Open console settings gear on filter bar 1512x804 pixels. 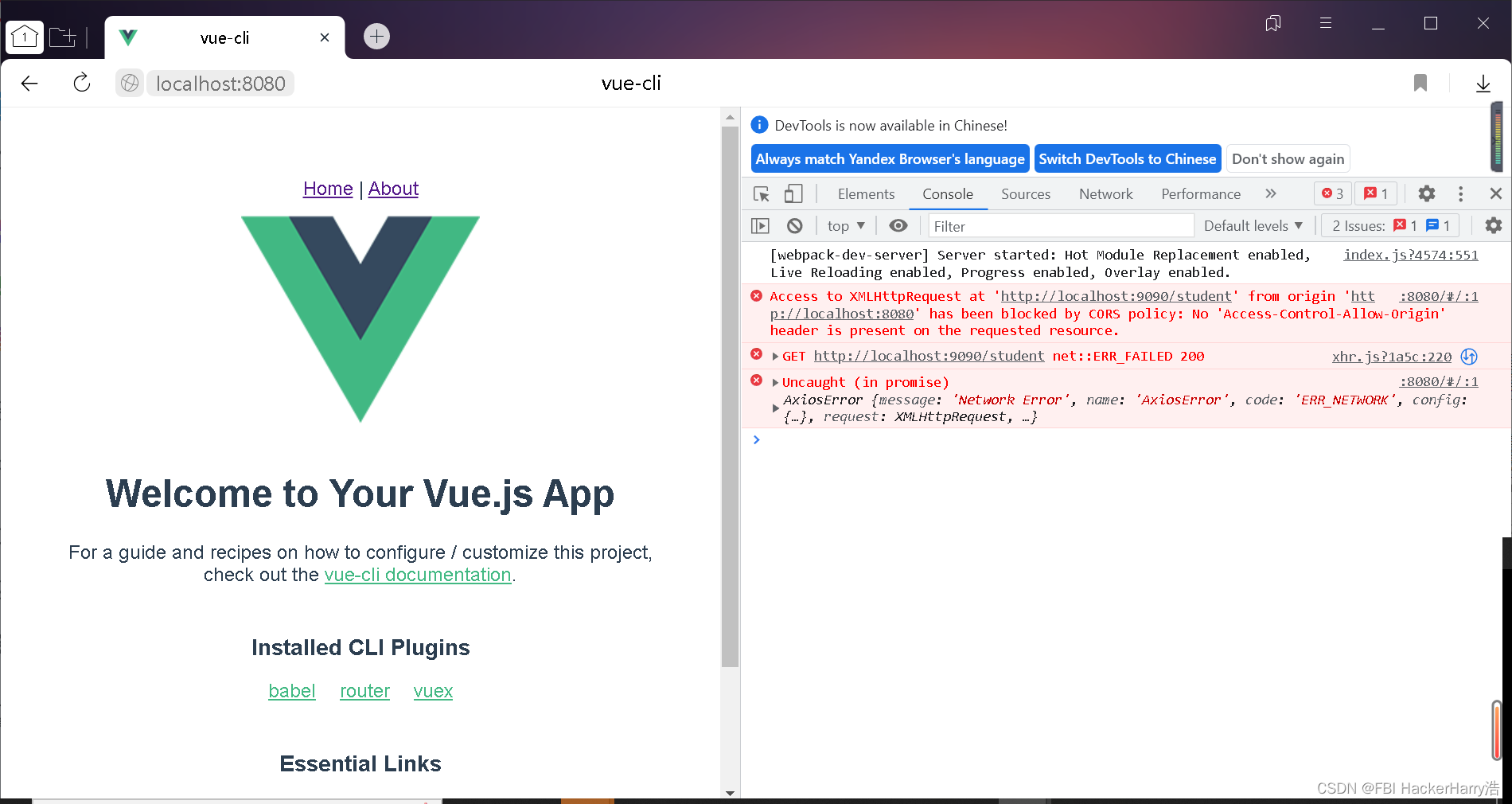pyautogui.click(x=1492, y=225)
